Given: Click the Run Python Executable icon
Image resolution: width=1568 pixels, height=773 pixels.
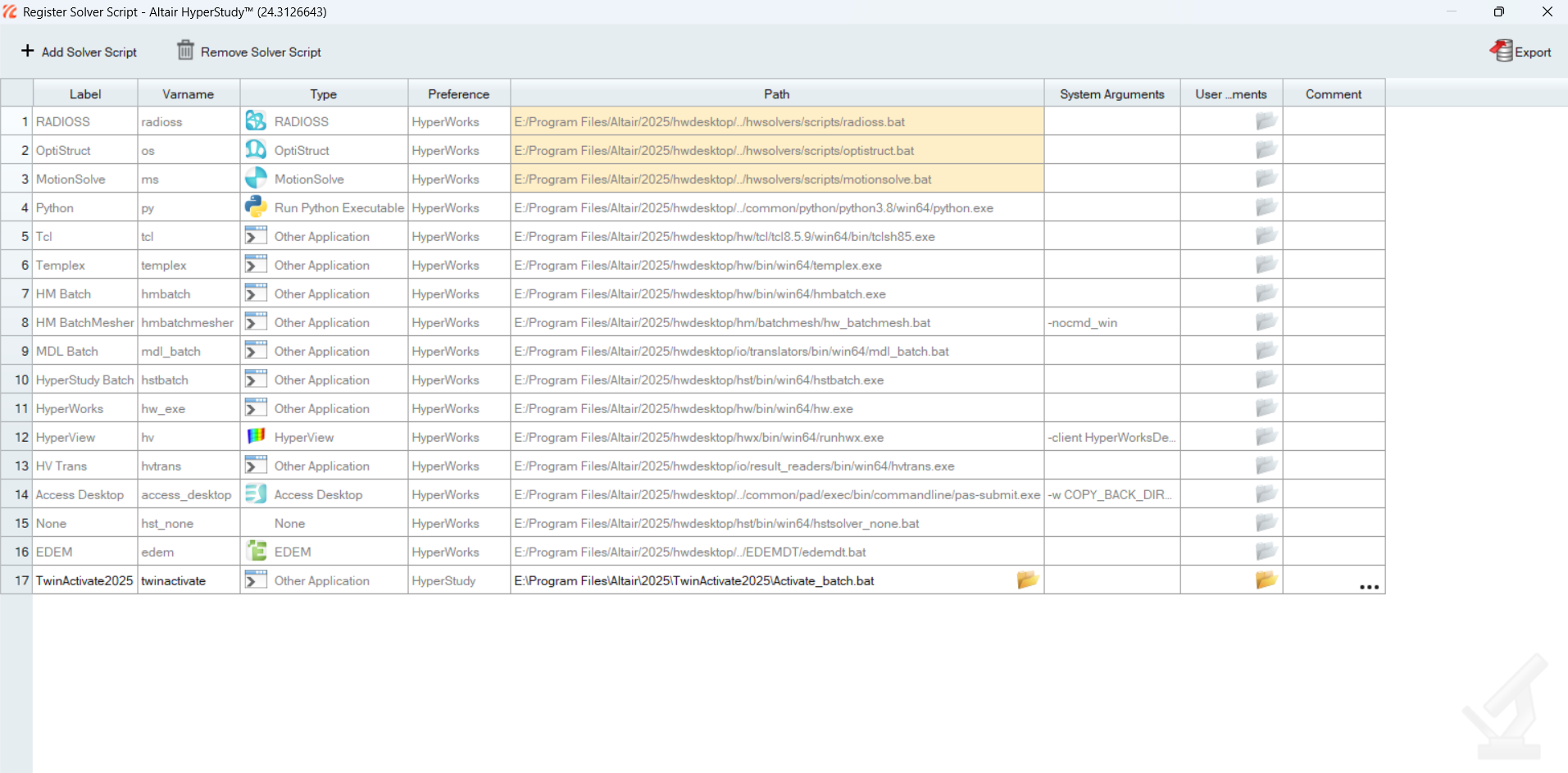Looking at the screenshot, I should (255, 207).
